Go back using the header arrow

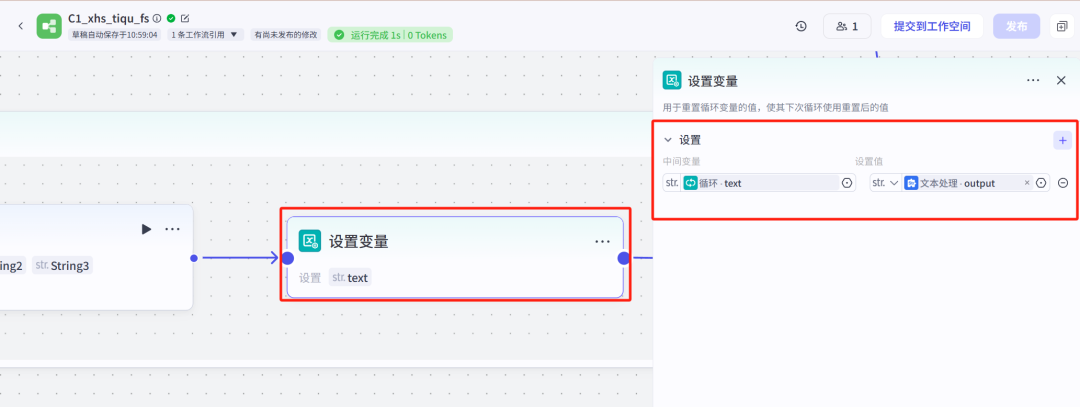[x=20, y=26]
